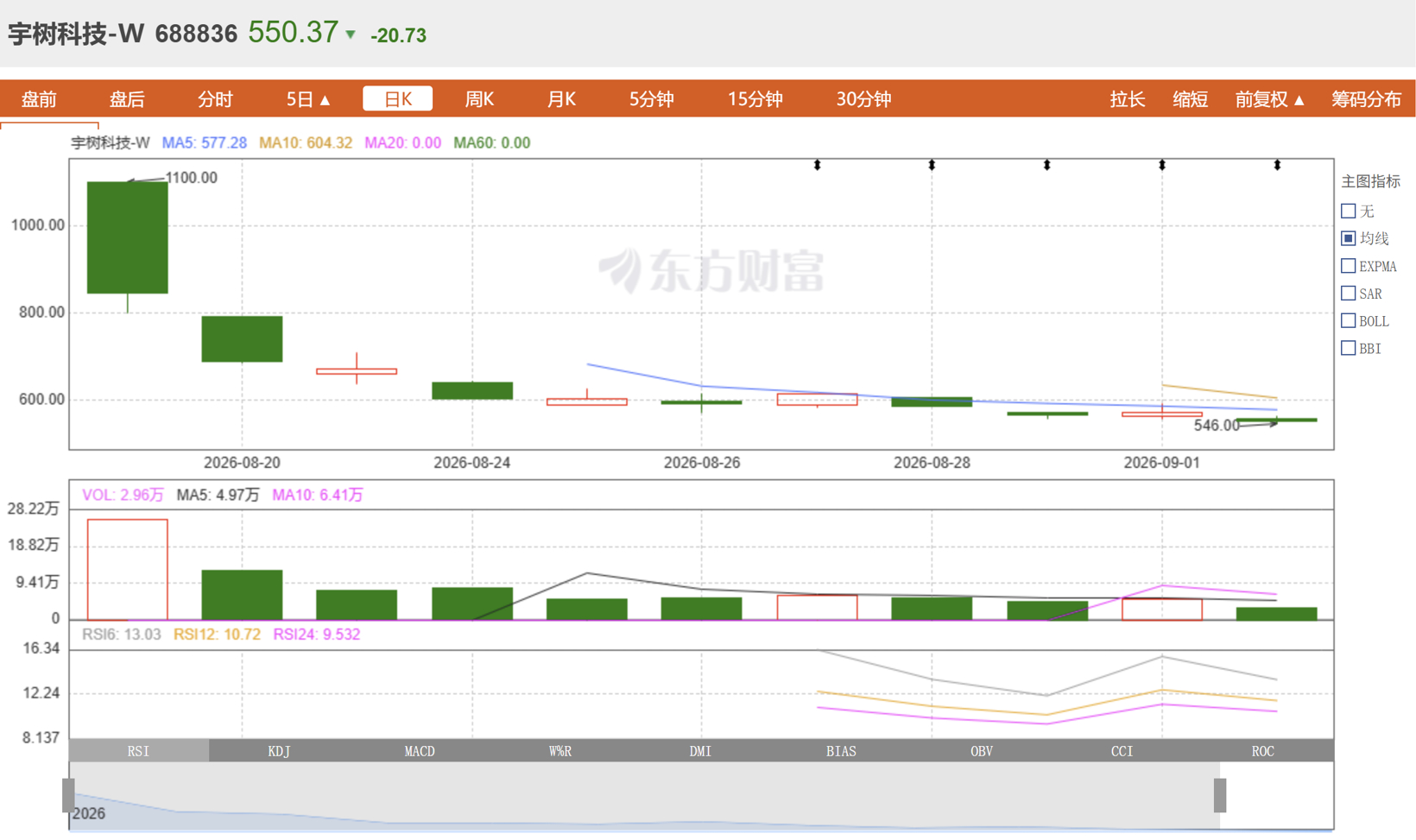Viewport: 1416px width, 840px height.
Task: Expand the 5日 chart dropdown
Action: 308,99
